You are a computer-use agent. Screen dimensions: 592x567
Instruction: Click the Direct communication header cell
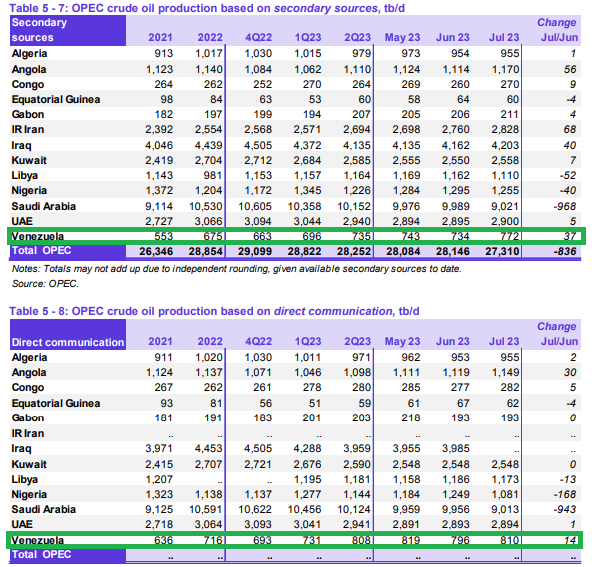point(68,334)
